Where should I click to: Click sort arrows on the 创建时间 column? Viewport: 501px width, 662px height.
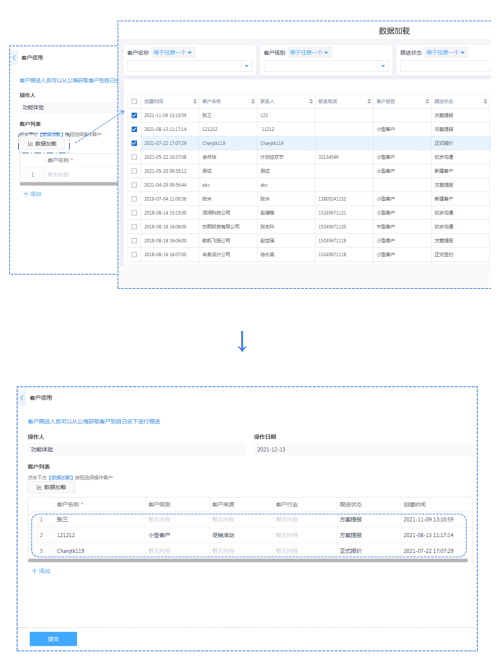(195, 101)
